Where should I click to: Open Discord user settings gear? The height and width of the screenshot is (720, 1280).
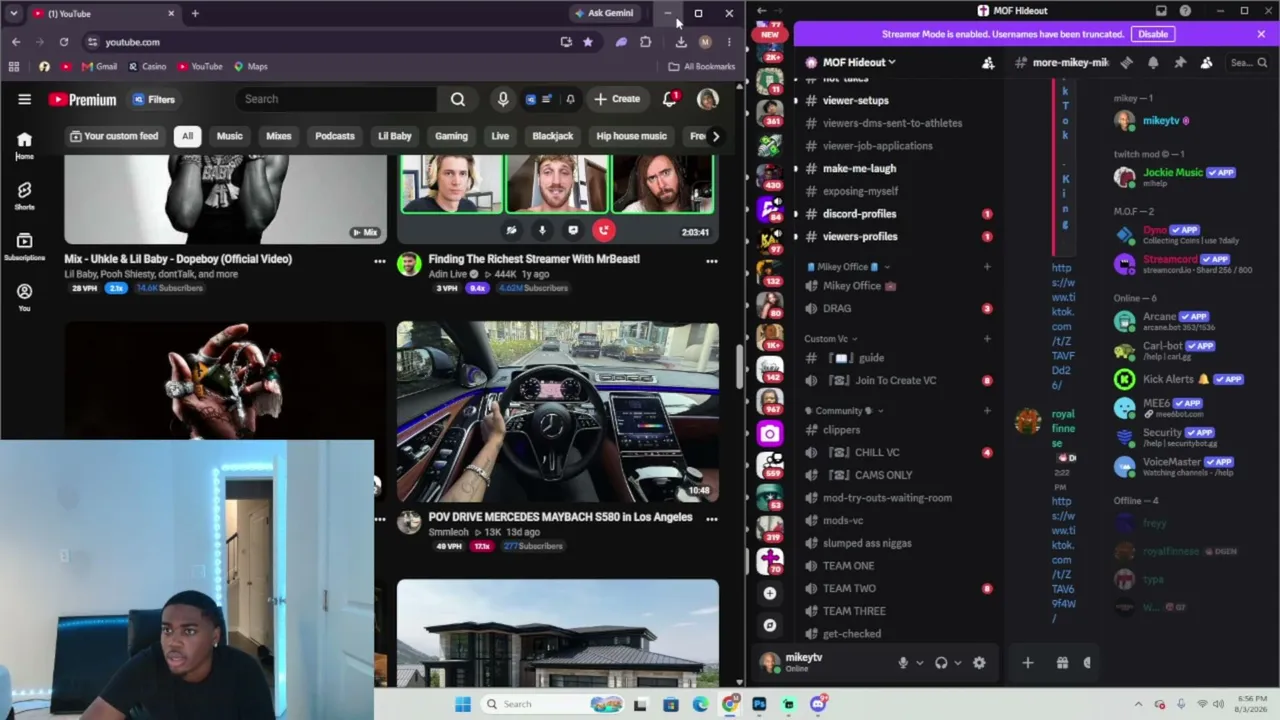[x=979, y=662]
